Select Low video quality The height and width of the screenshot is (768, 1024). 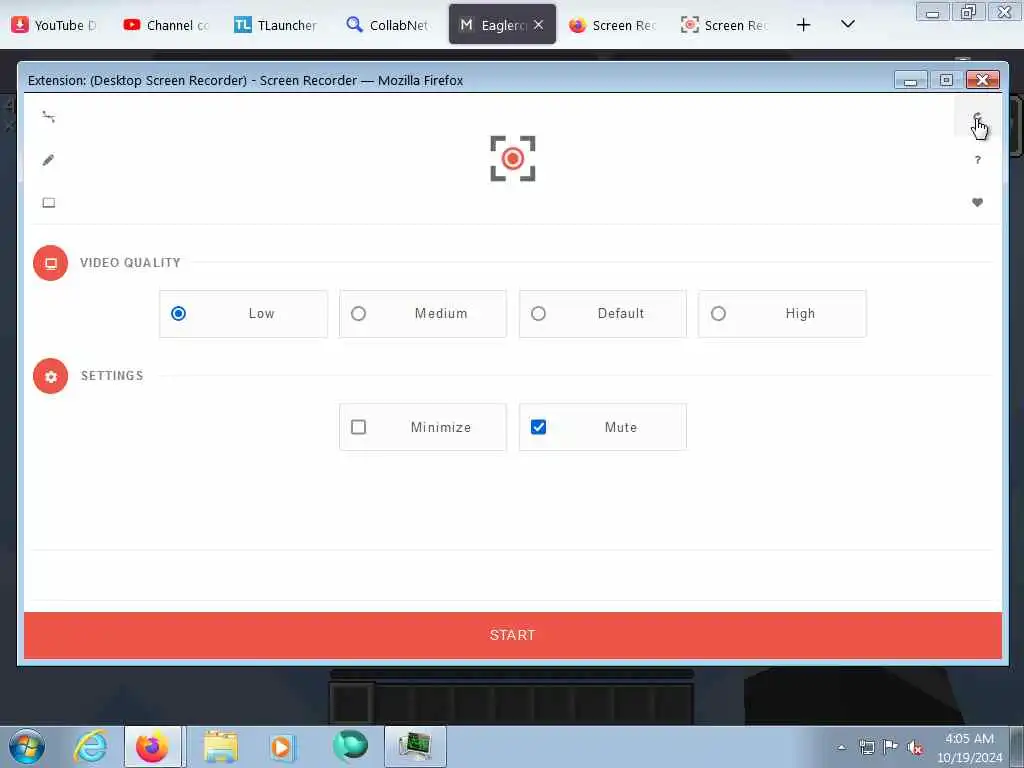243,313
